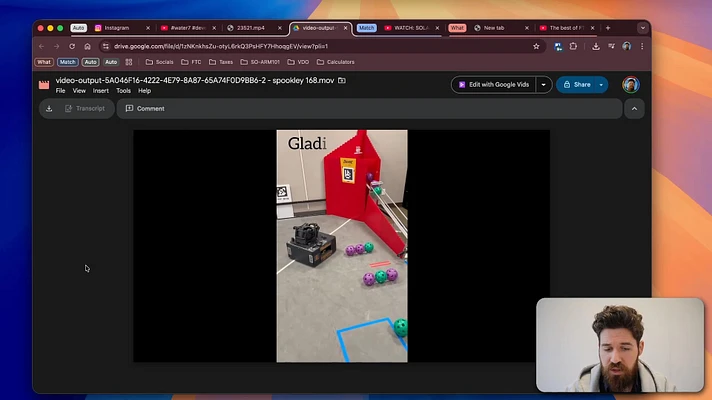The width and height of the screenshot is (712, 400).
Task: Open the Share button dropdown arrow
Action: 601,85
